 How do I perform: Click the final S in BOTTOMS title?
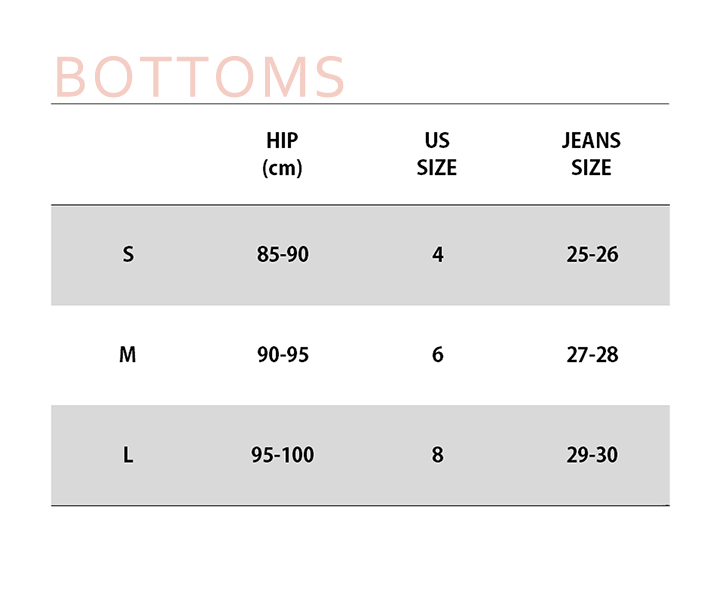tap(330, 76)
